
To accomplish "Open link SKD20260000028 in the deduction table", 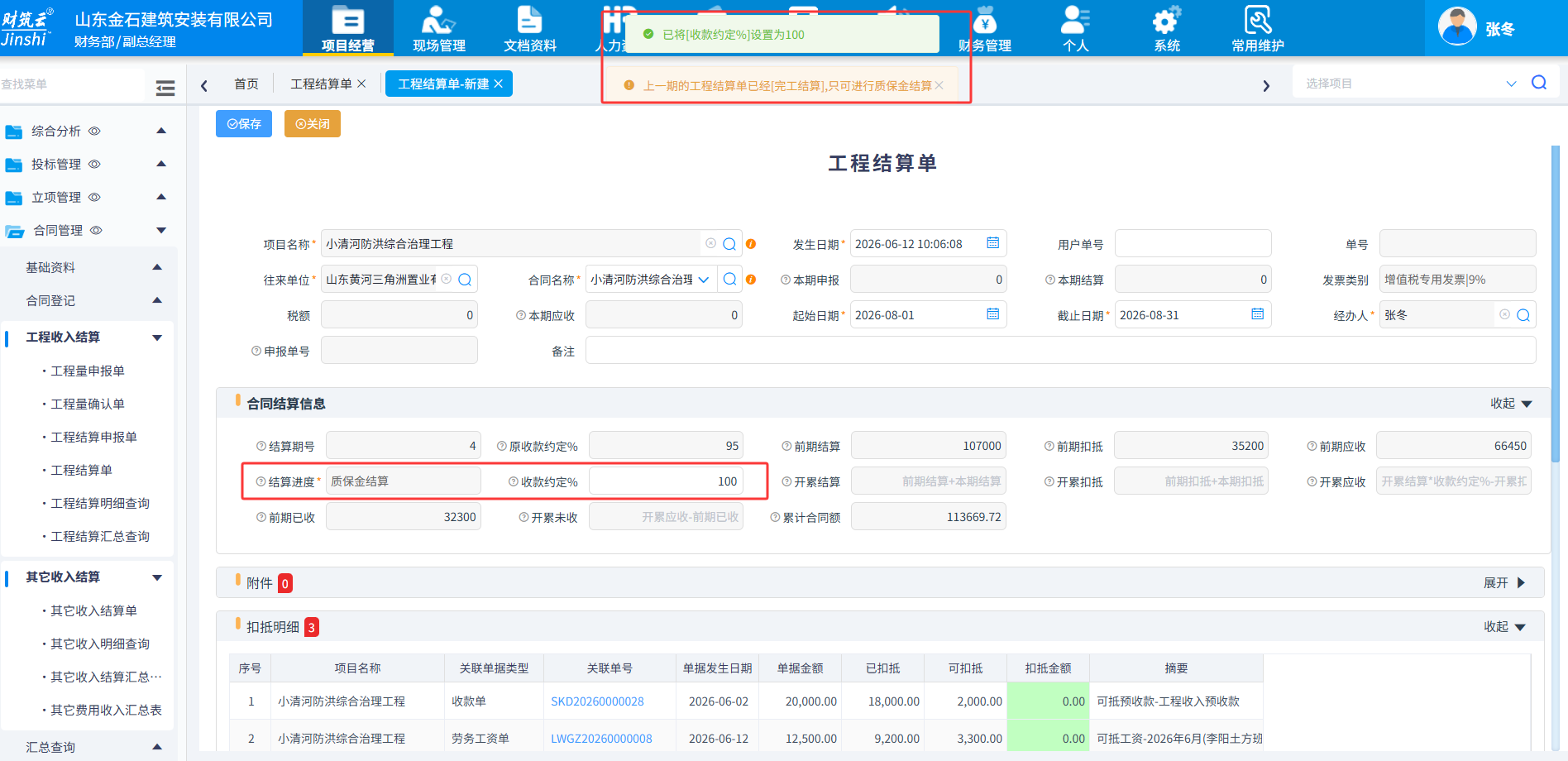I will point(597,701).
